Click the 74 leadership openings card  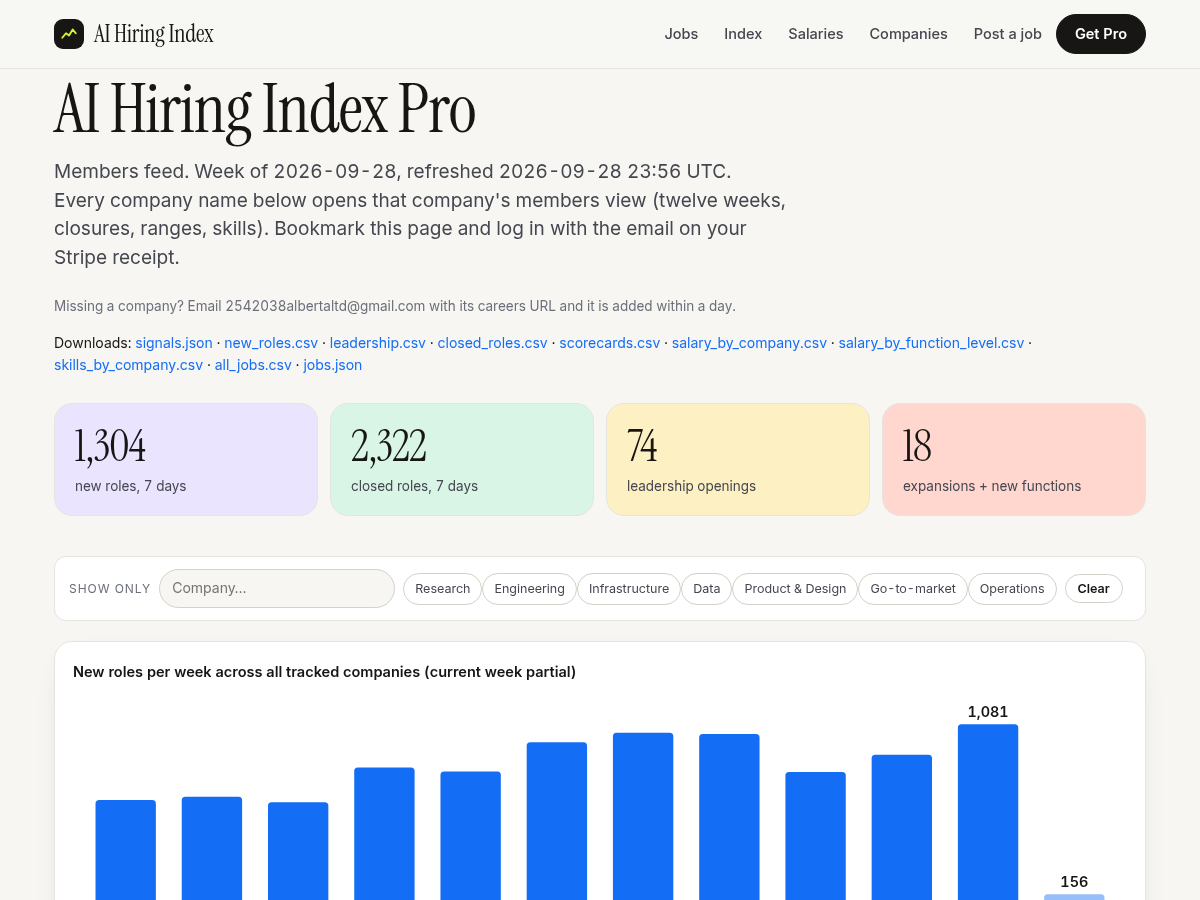point(738,459)
